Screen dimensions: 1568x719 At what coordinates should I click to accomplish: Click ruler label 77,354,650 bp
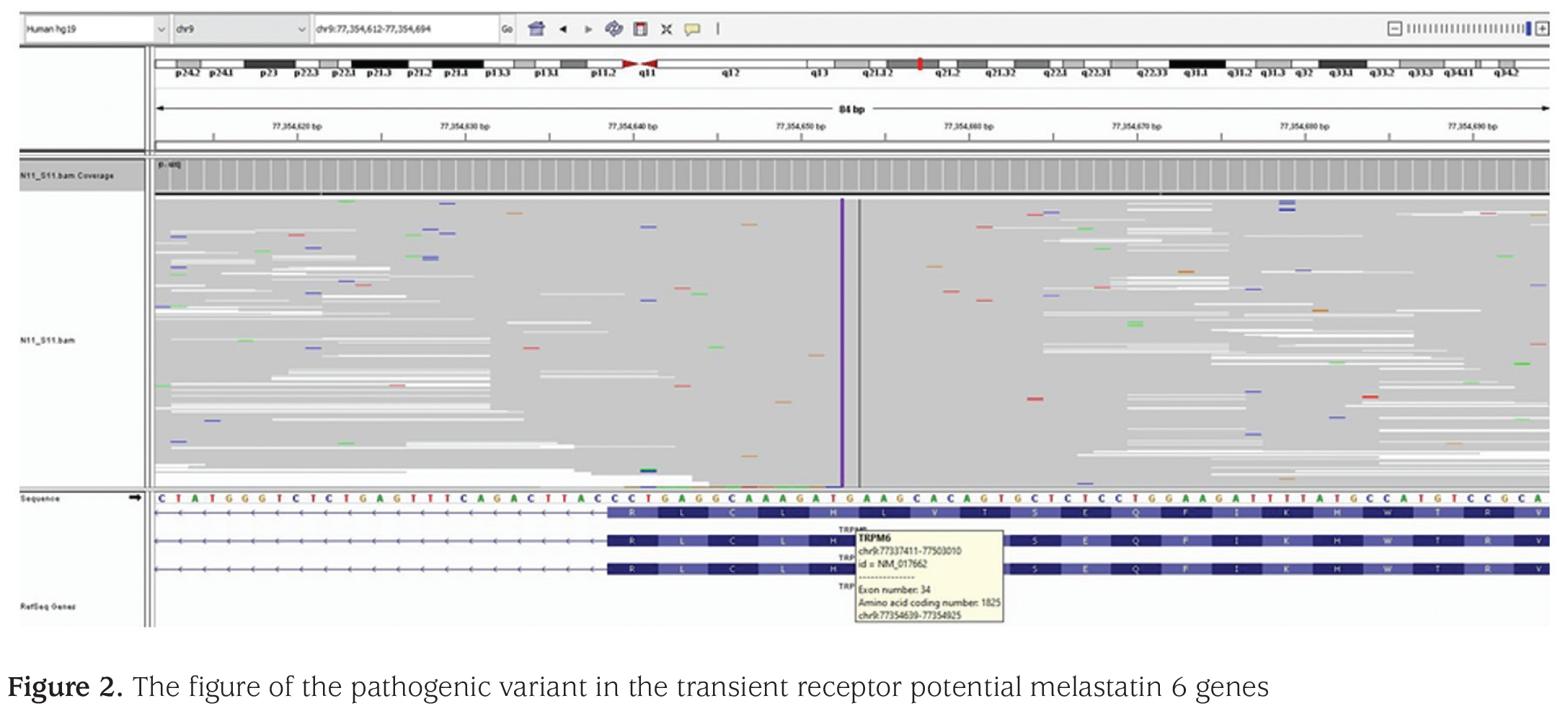point(801,126)
